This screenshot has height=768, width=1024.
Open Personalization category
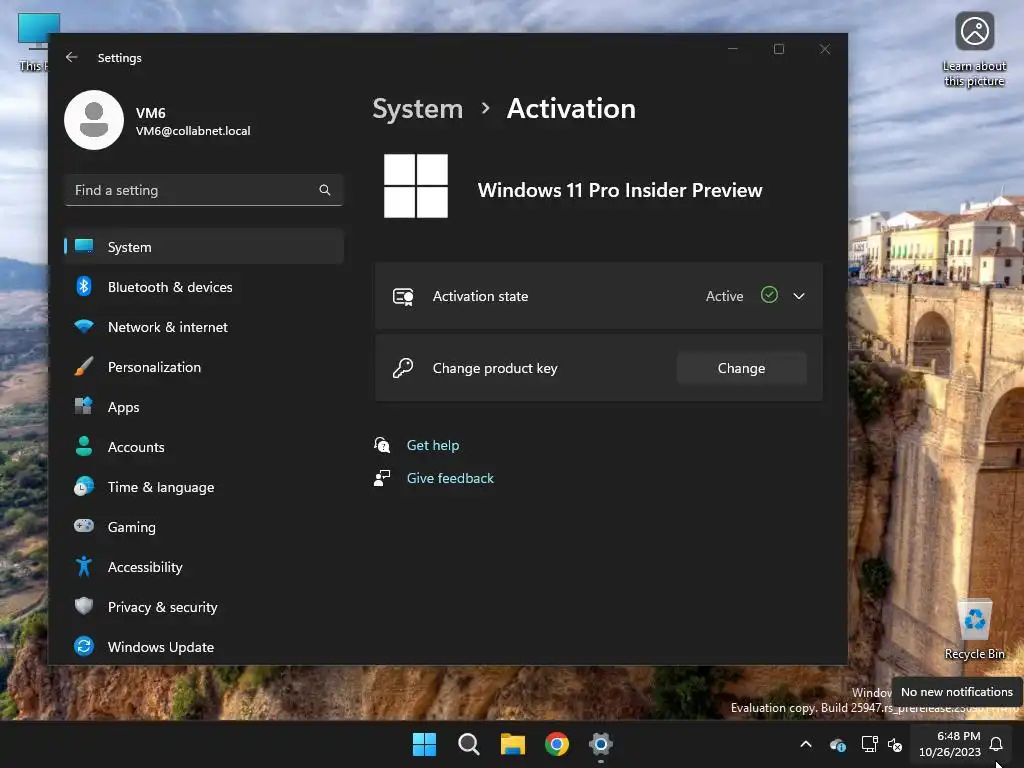[204, 367]
